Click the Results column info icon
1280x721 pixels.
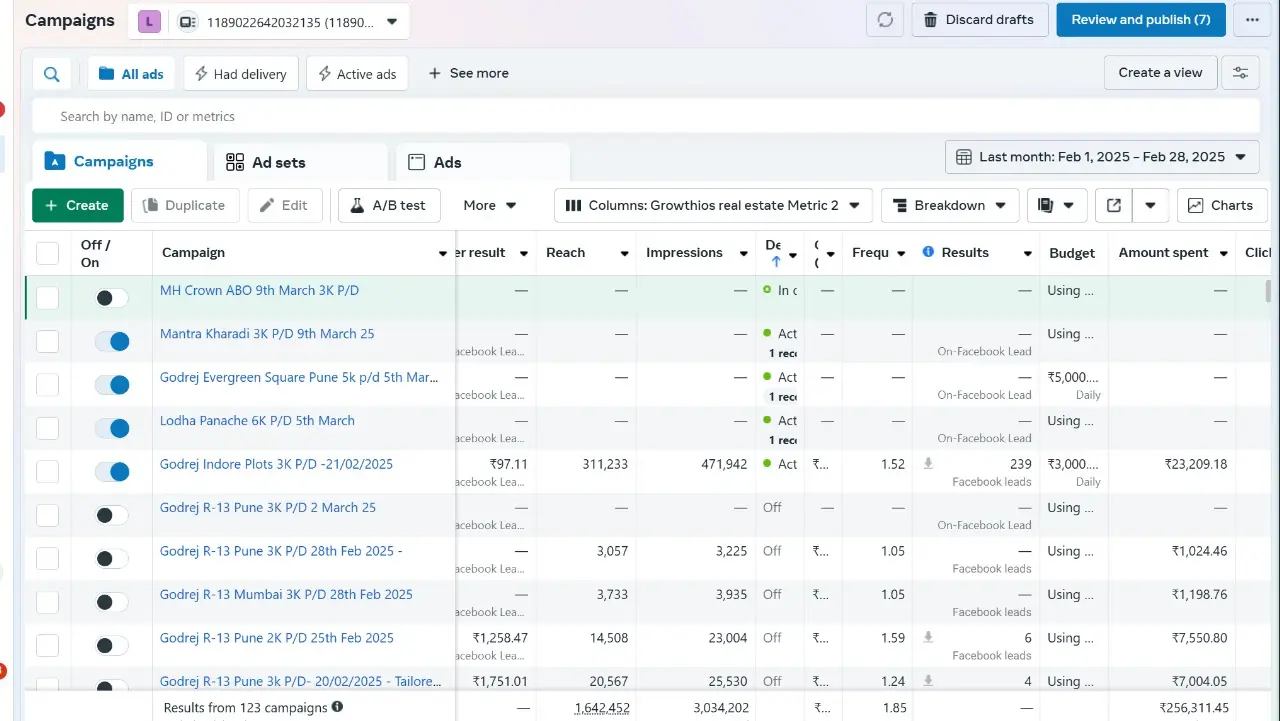[928, 252]
